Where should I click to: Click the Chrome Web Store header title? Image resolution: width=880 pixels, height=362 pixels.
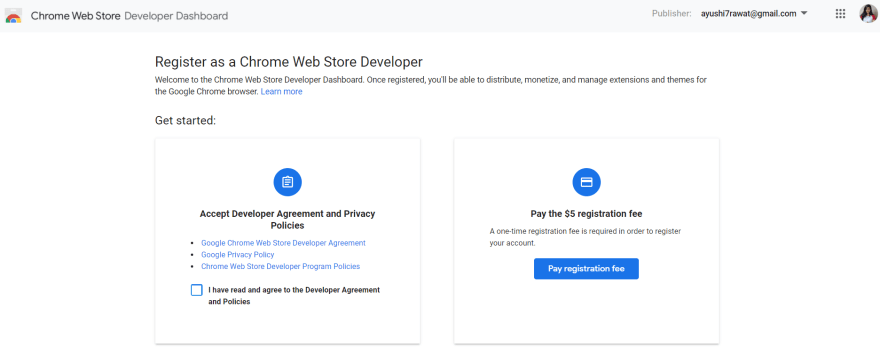76,16
